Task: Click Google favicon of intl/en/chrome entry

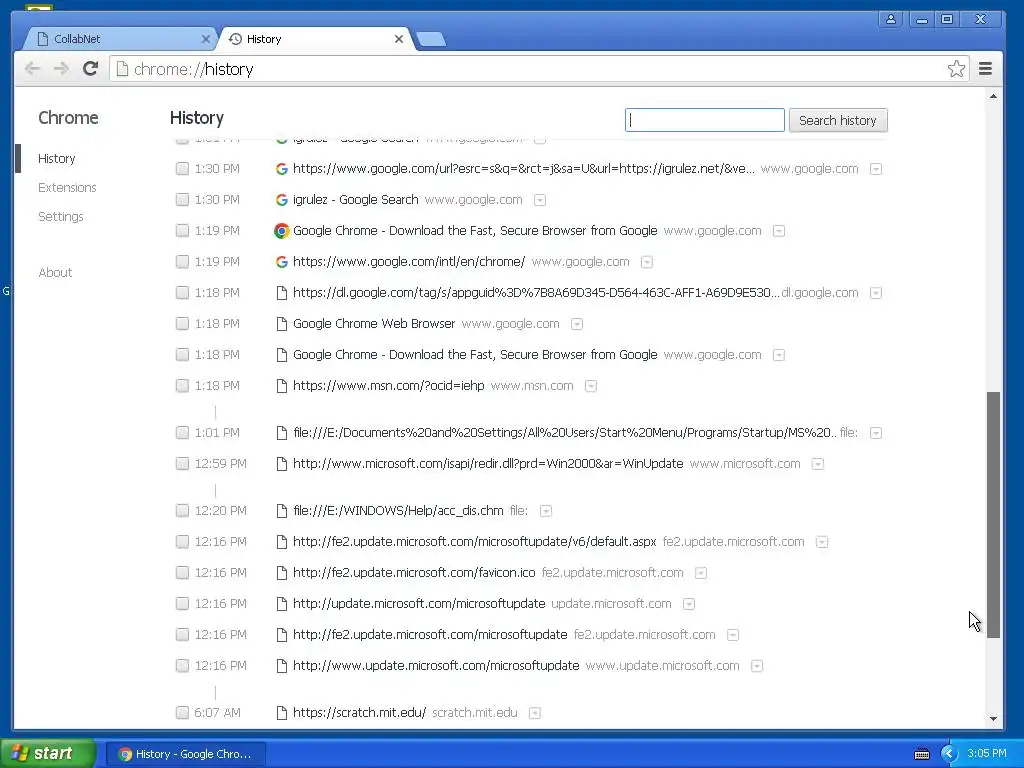Action: (x=281, y=262)
